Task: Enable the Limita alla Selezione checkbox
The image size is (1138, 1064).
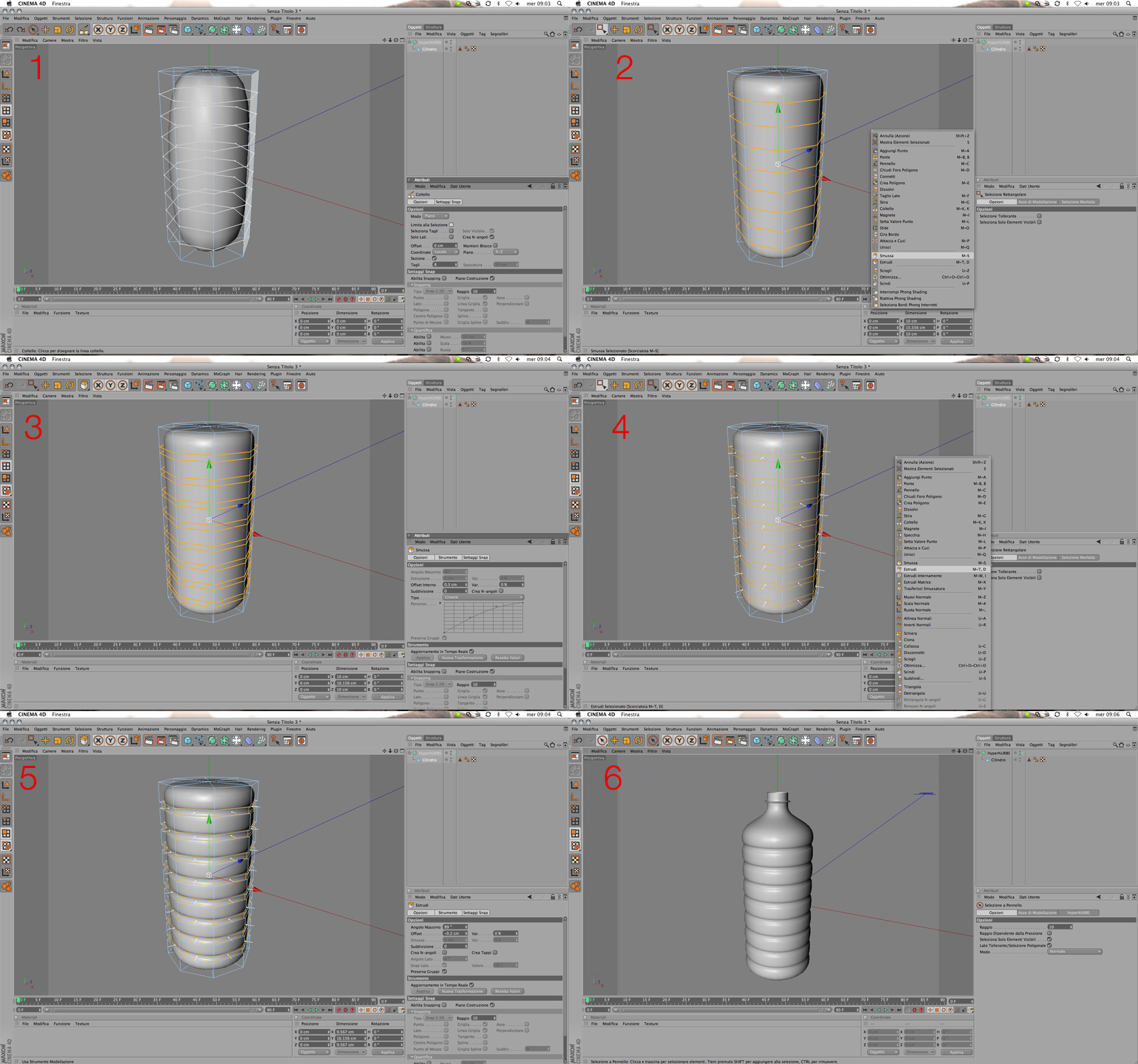Action: pos(451,225)
